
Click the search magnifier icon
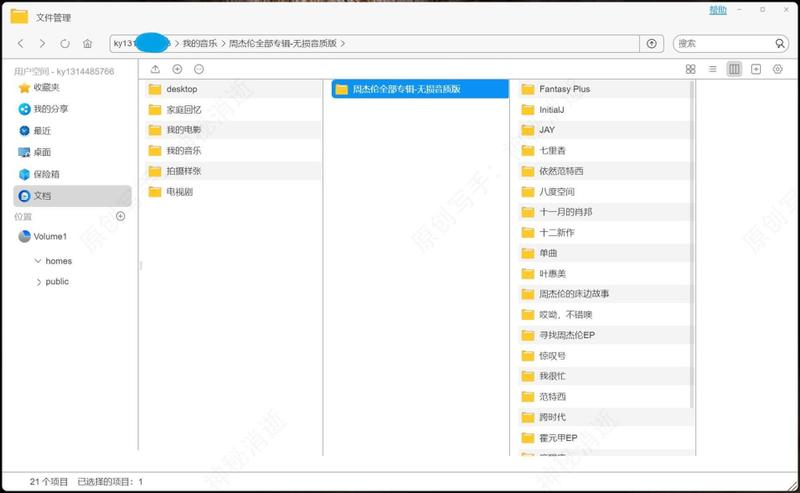click(x=780, y=43)
